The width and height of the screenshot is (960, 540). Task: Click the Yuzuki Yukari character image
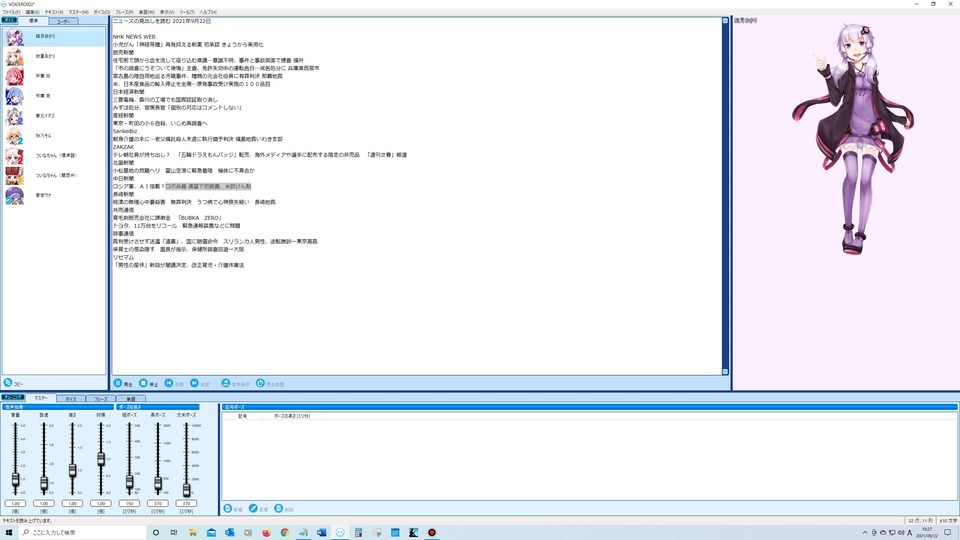[x=852, y=140]
